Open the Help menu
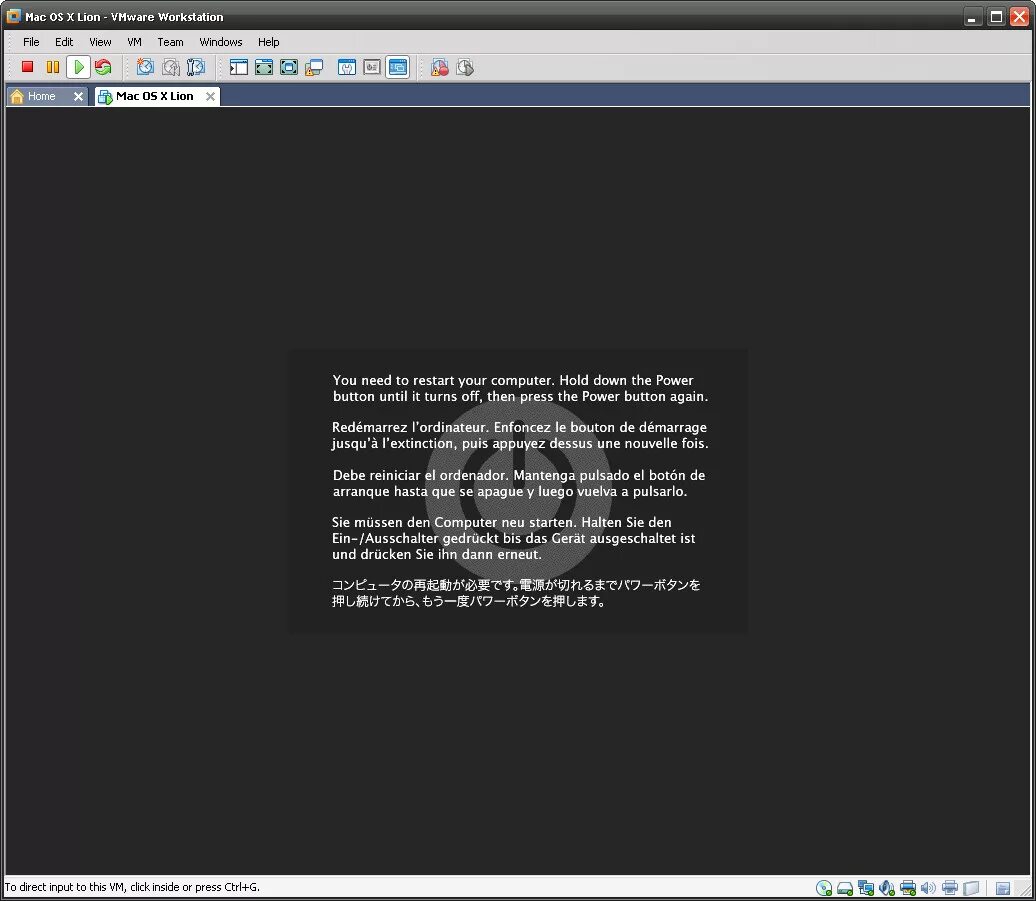Screen dimensions: 1036x901 point(268,42)
